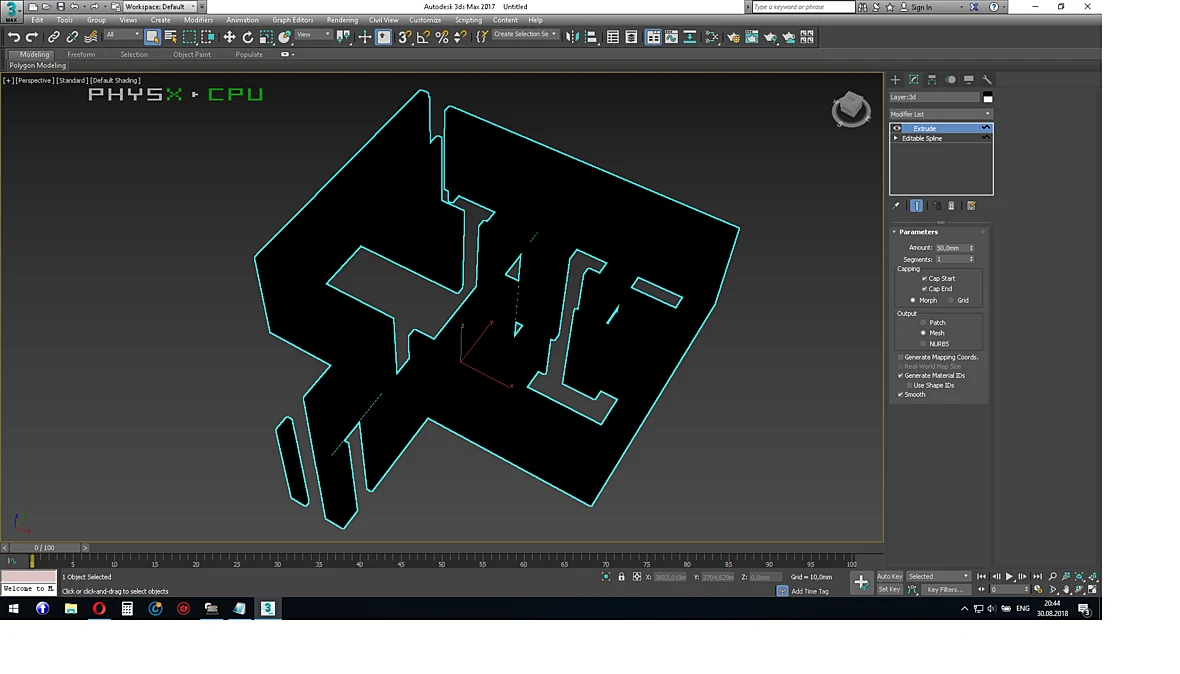Expand the Editable Spline stack entry

pos(896,138)
